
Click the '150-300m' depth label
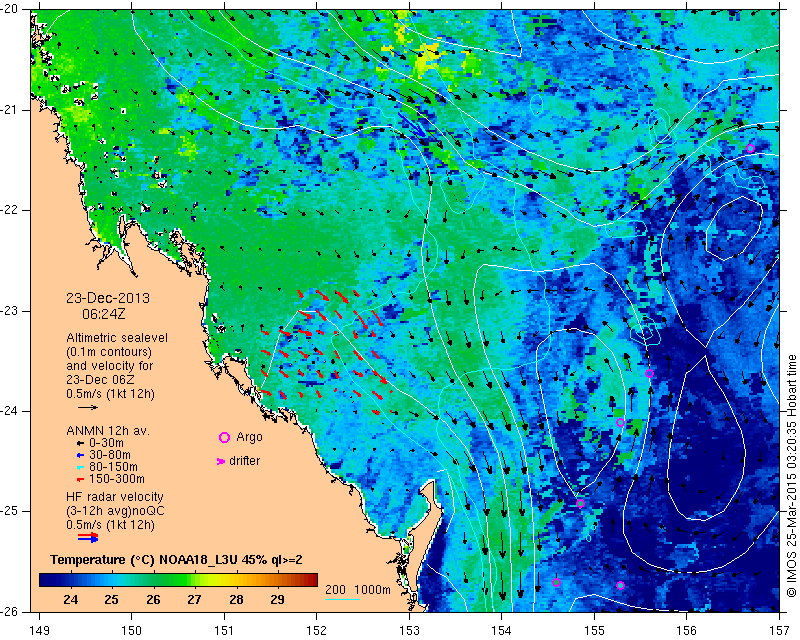[117, 479]
